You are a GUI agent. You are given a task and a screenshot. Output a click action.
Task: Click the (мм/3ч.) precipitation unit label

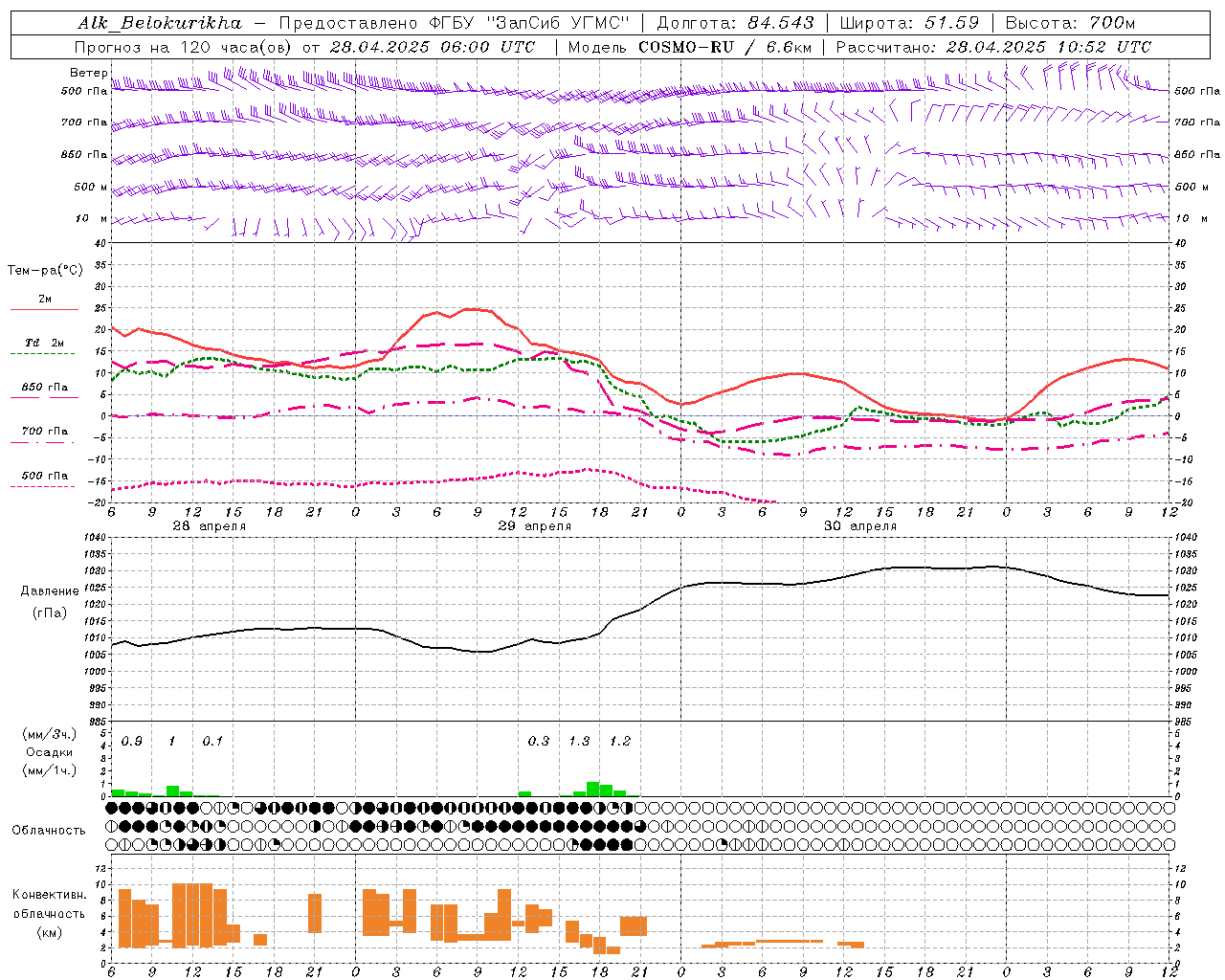[50, 735]
